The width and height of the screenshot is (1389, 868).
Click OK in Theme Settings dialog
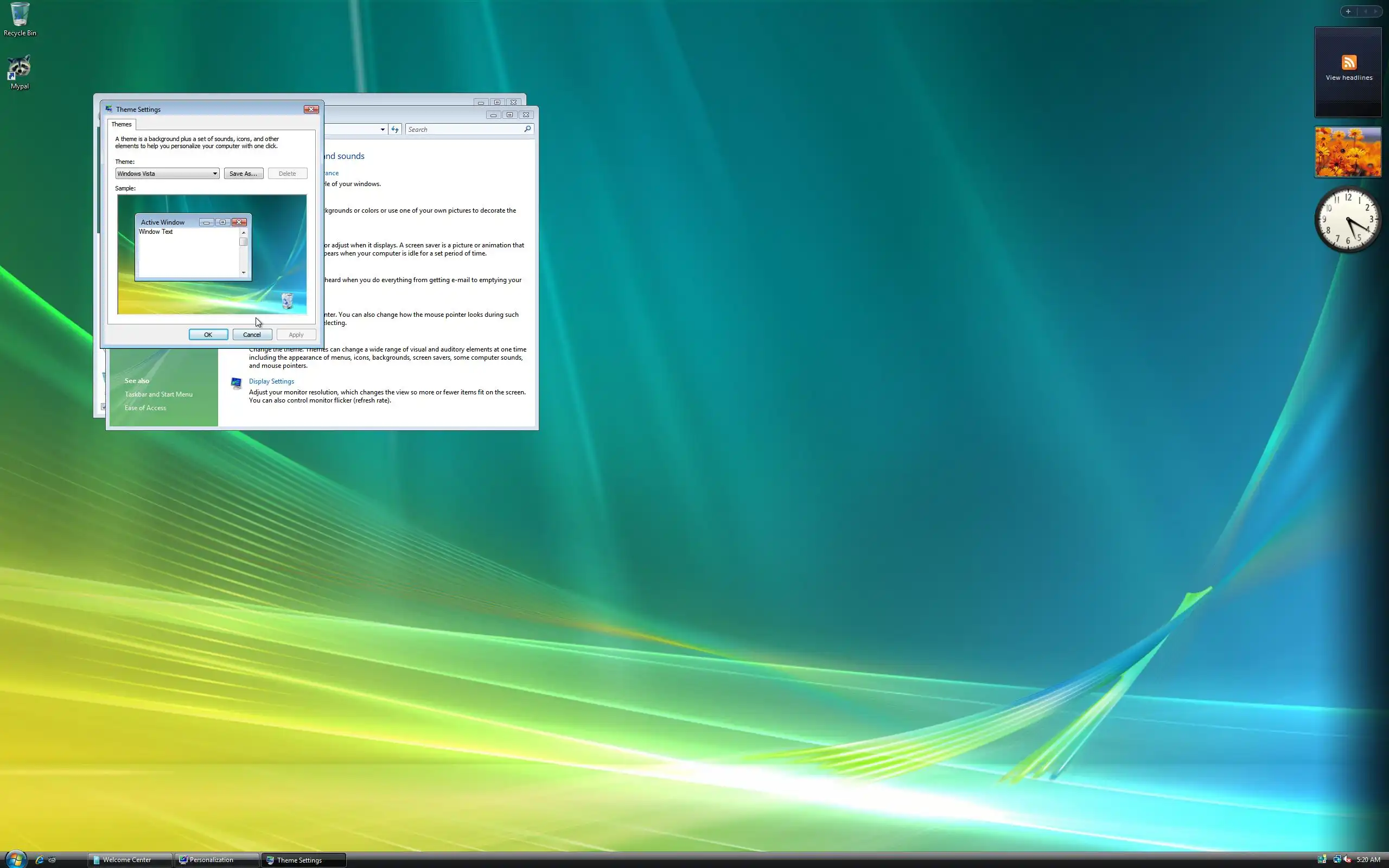click(x=208, y=335)
